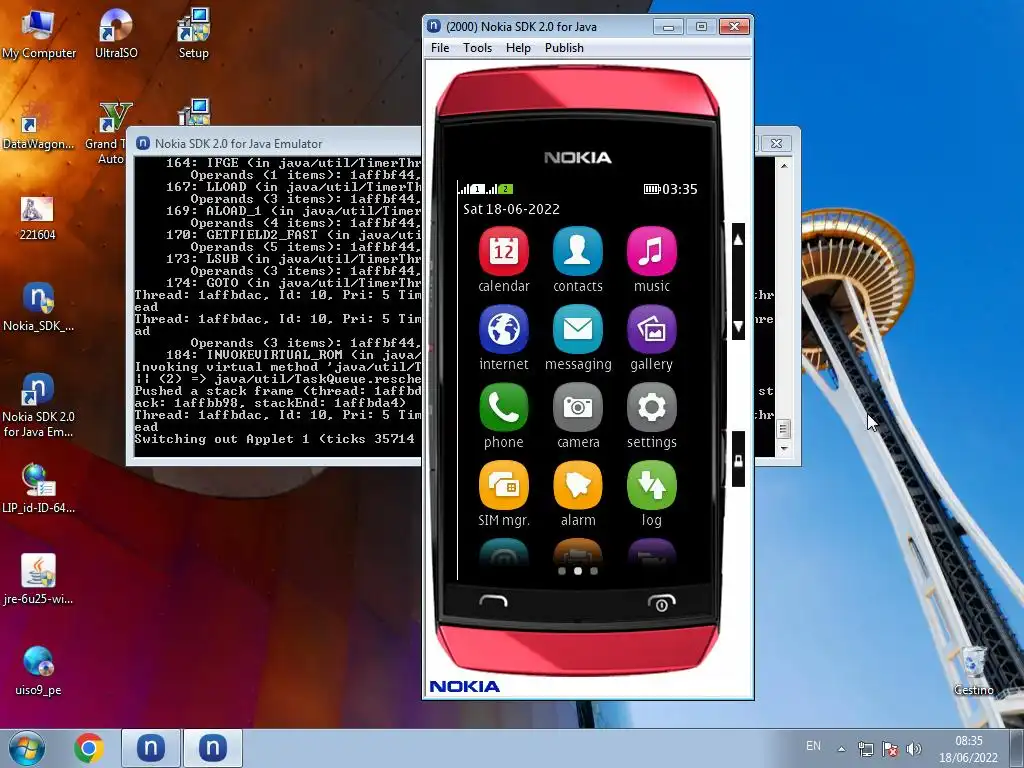Click scroll down arrow in emulator console window
The height and width of the screenshot is (768, 1024).
tap(784, 449)
